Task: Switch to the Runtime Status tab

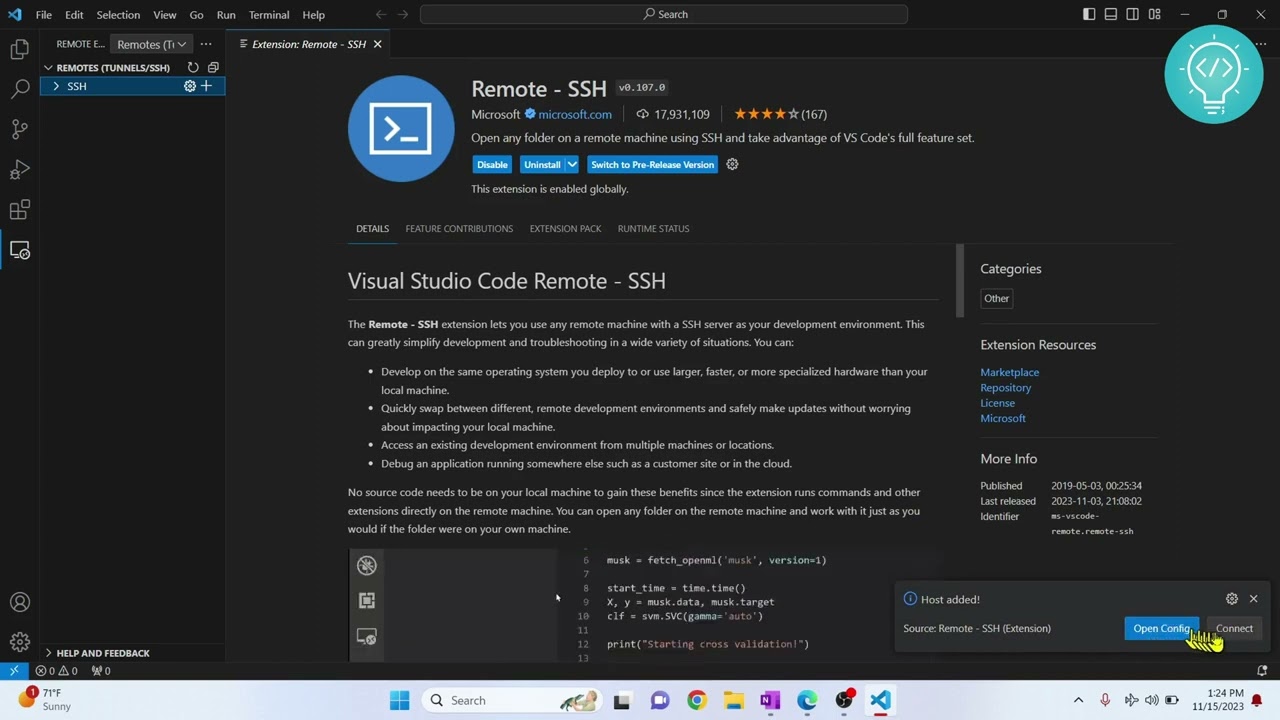Action: pos(653,229)
